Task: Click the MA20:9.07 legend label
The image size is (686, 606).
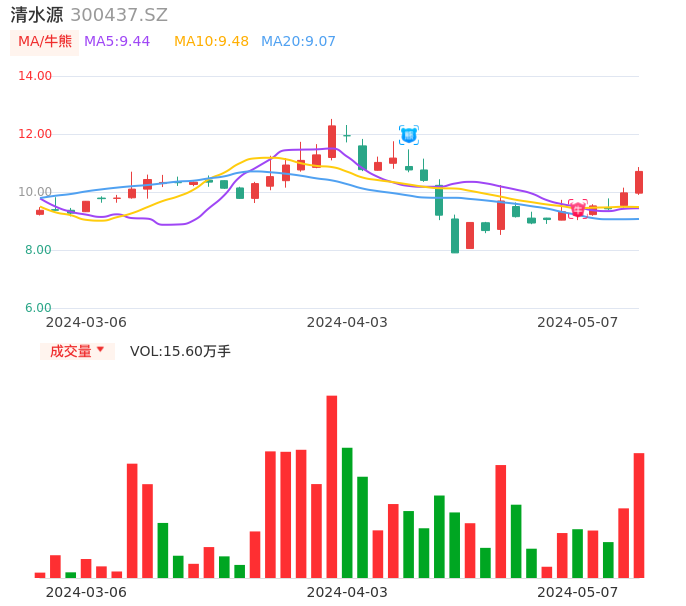Action: tap(298, 42)
